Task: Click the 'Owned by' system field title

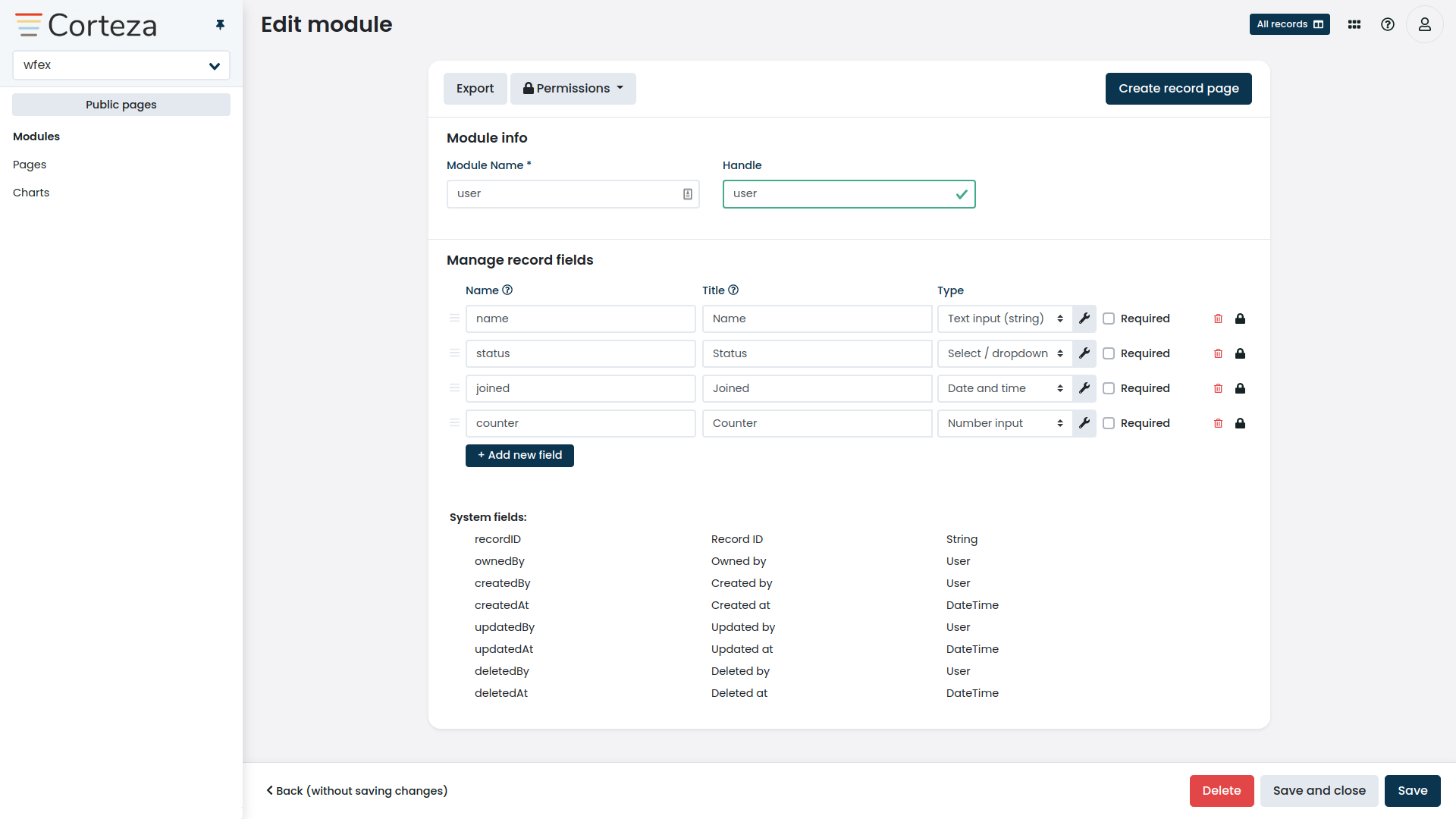Action: click(x=739, y=561)
